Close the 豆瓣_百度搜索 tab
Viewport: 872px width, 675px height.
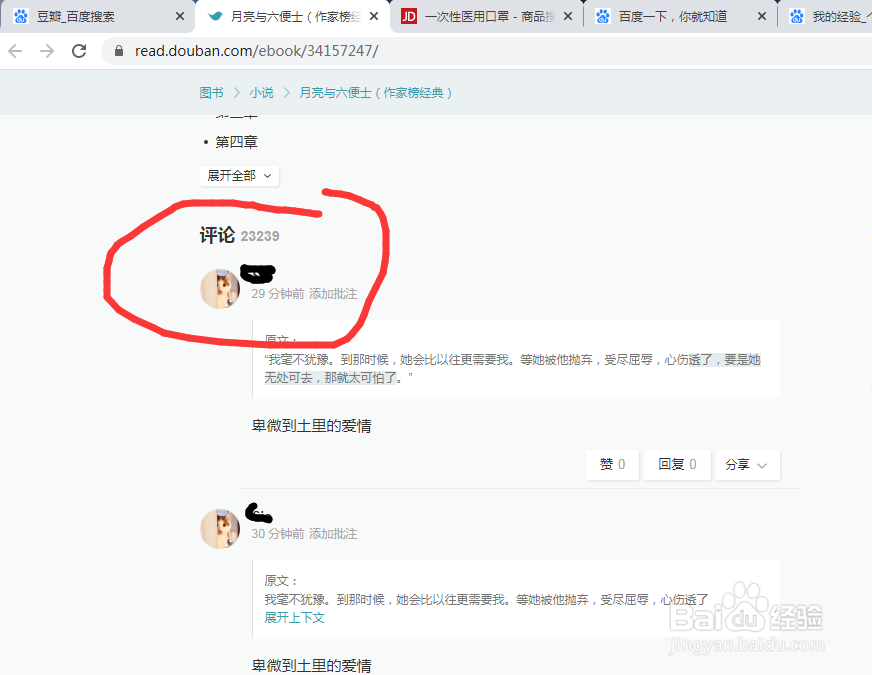(180, 17)
